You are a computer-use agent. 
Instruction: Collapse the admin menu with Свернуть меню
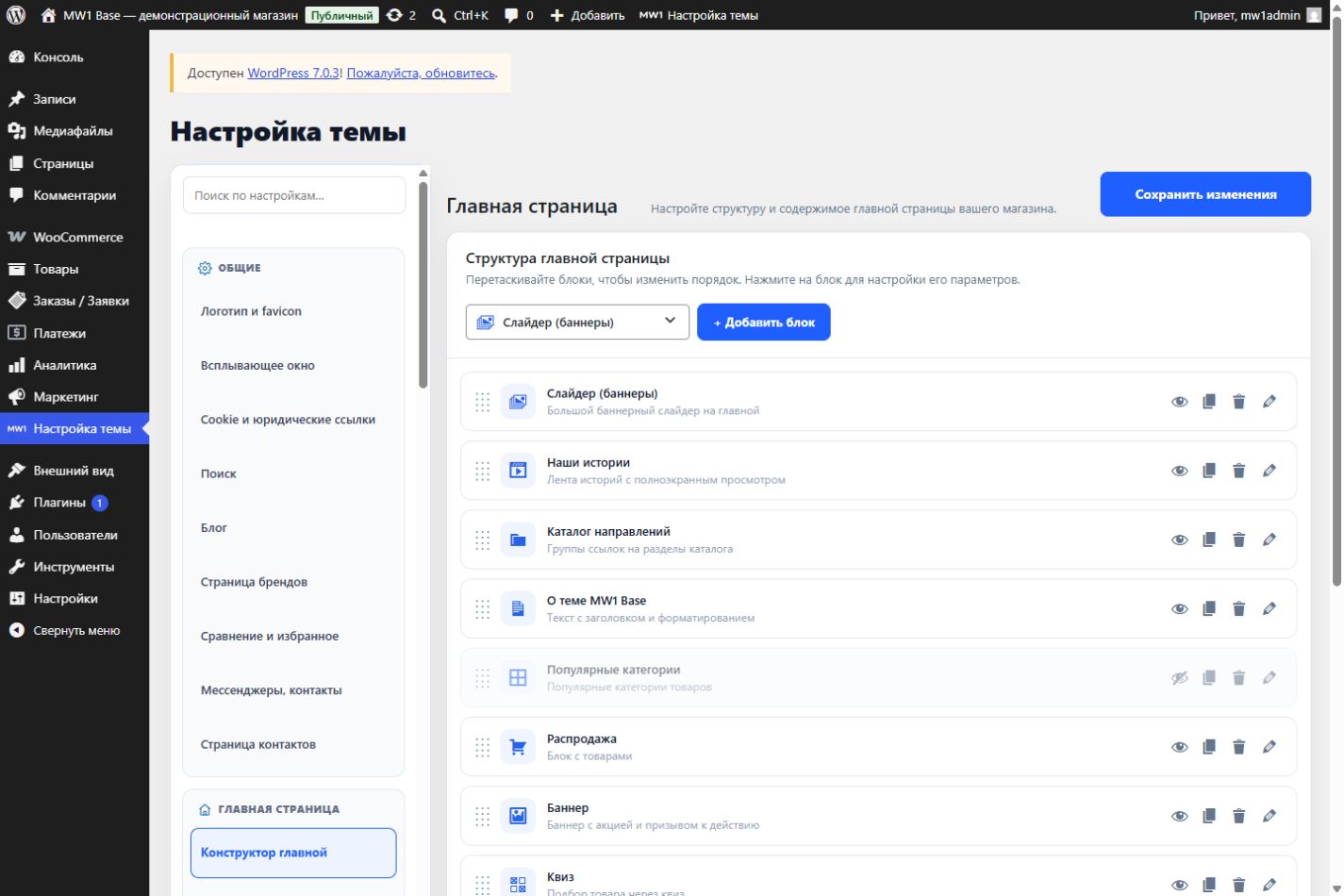pyautogui.click(x=75, y=630)
